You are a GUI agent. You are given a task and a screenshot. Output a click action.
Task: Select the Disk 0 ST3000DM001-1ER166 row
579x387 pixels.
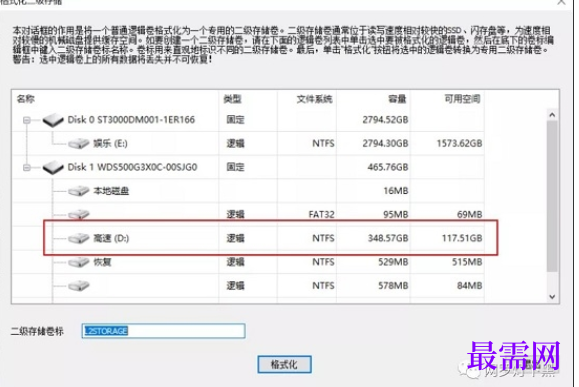click(248, 120)
